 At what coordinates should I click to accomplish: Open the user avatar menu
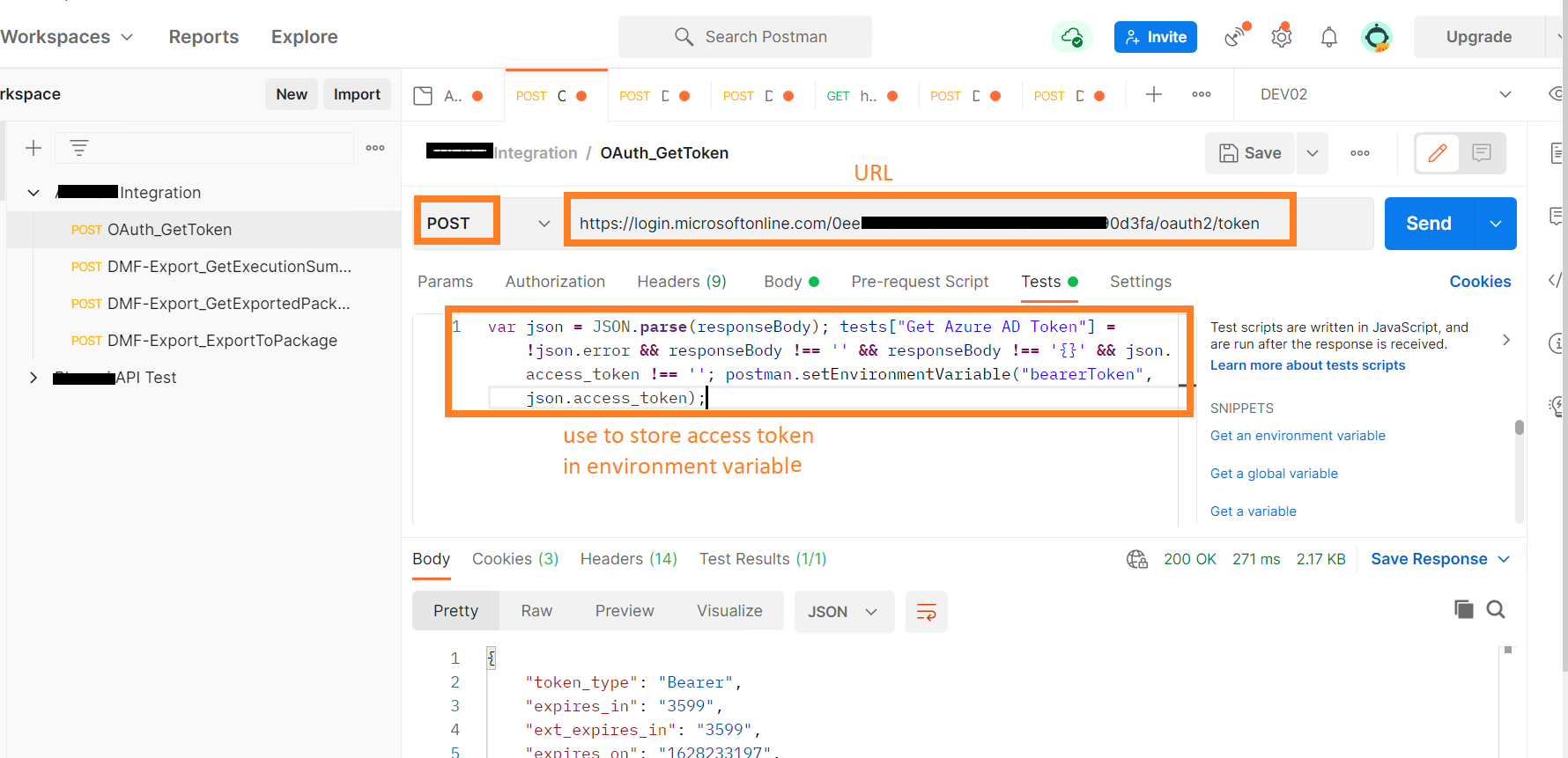tap(1376, 37)
